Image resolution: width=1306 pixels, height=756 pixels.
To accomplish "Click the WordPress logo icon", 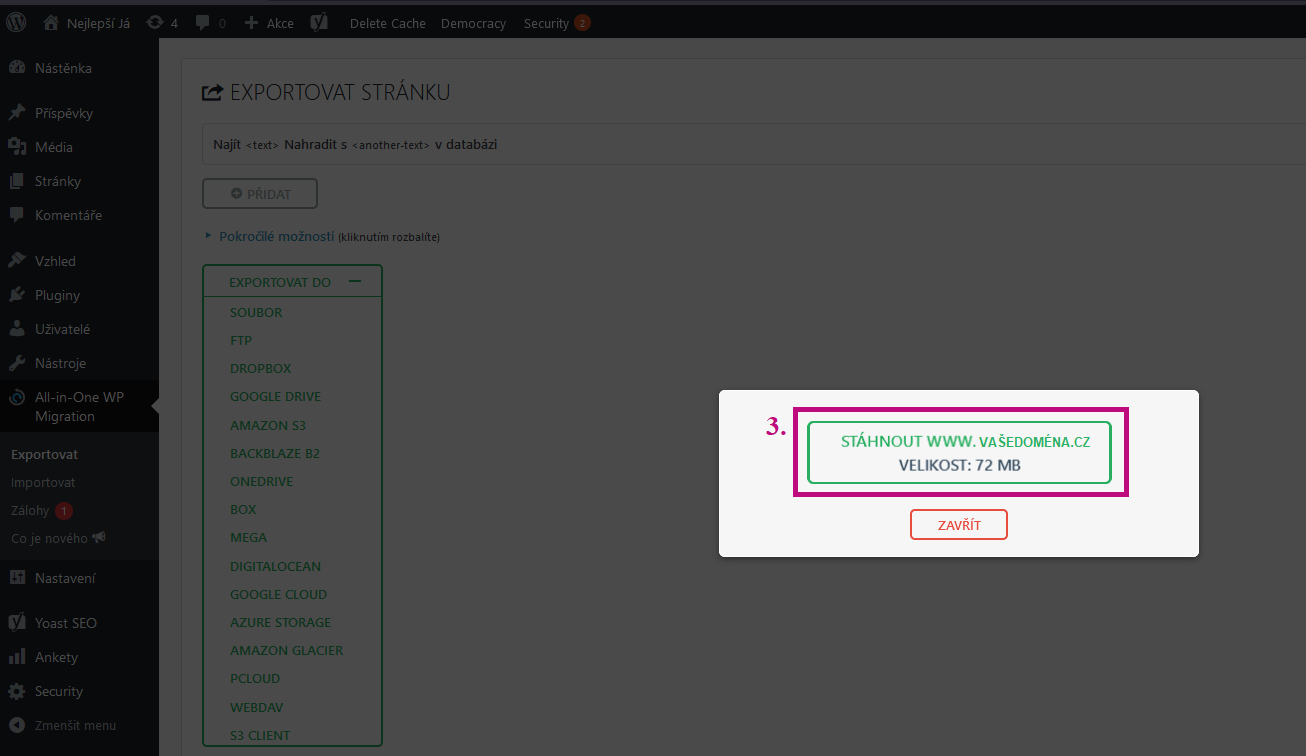I will (16, 22).
